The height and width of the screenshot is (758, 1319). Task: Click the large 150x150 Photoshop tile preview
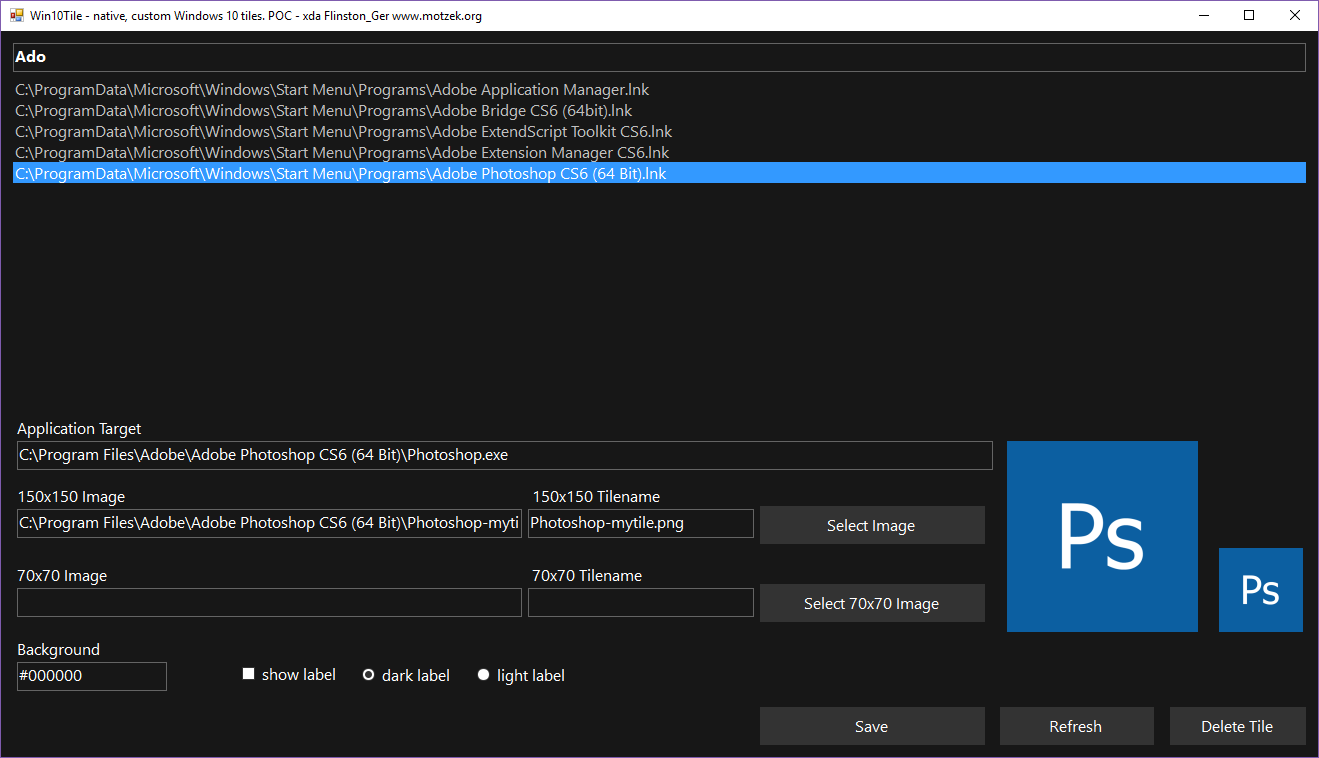(1101, 536)
